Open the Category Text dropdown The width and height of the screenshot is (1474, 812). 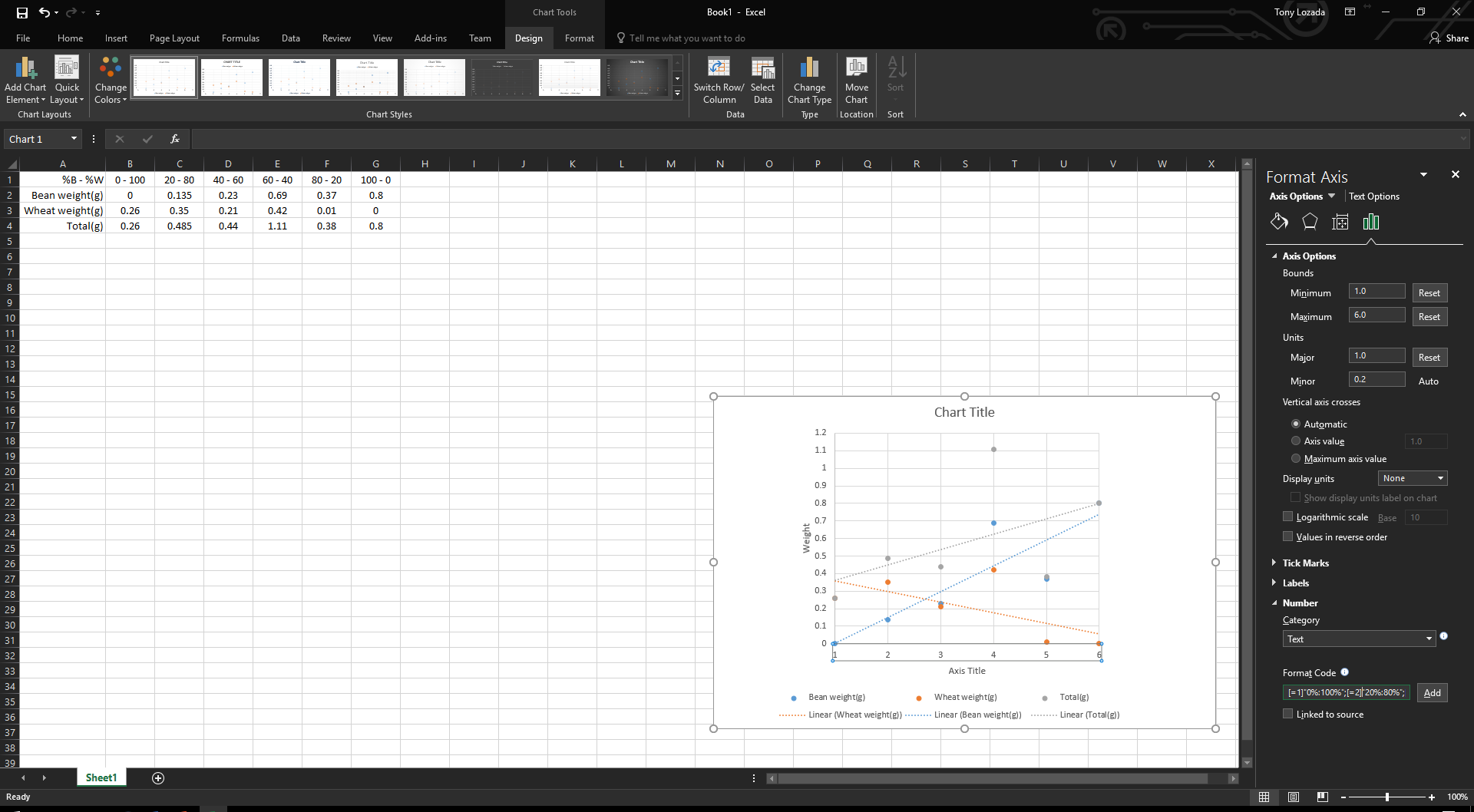pos(1358,639)
